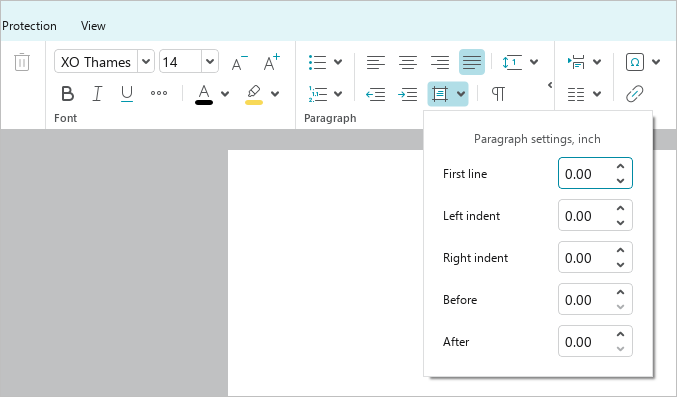
Task: Open the font size 14 dropdown
Action: pos(210,62)
